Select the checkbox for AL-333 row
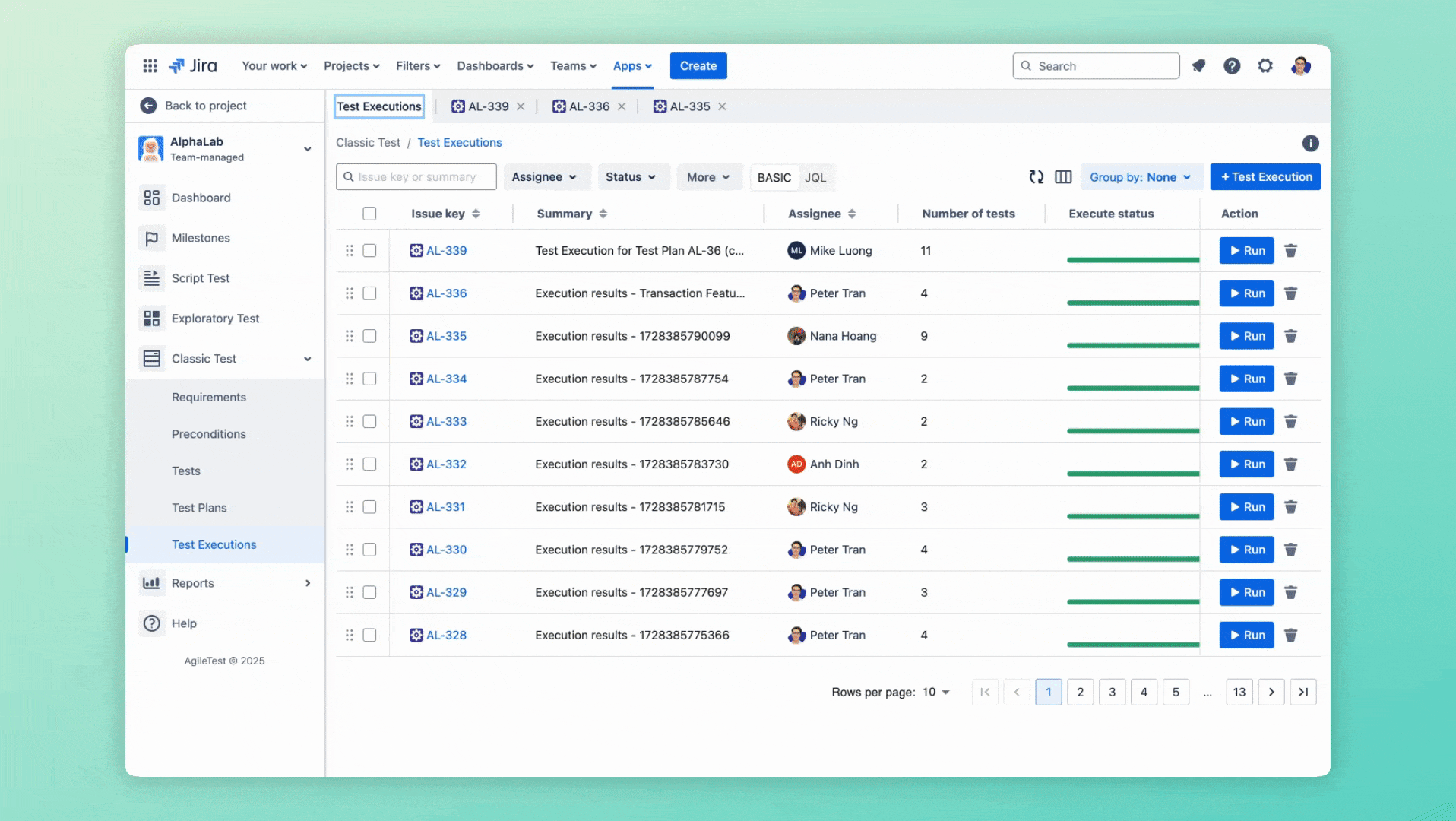This screenshot has height=821, width=1456. 369,421
